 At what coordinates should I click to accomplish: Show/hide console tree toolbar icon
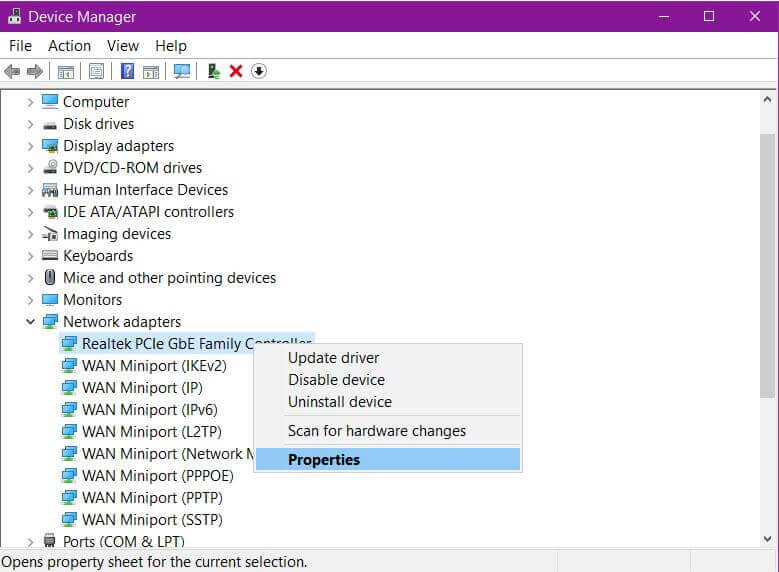(x=66, y=72)
